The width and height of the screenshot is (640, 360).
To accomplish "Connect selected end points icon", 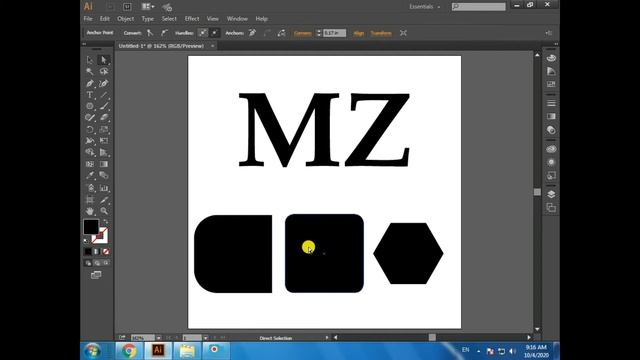I will 267,33.
